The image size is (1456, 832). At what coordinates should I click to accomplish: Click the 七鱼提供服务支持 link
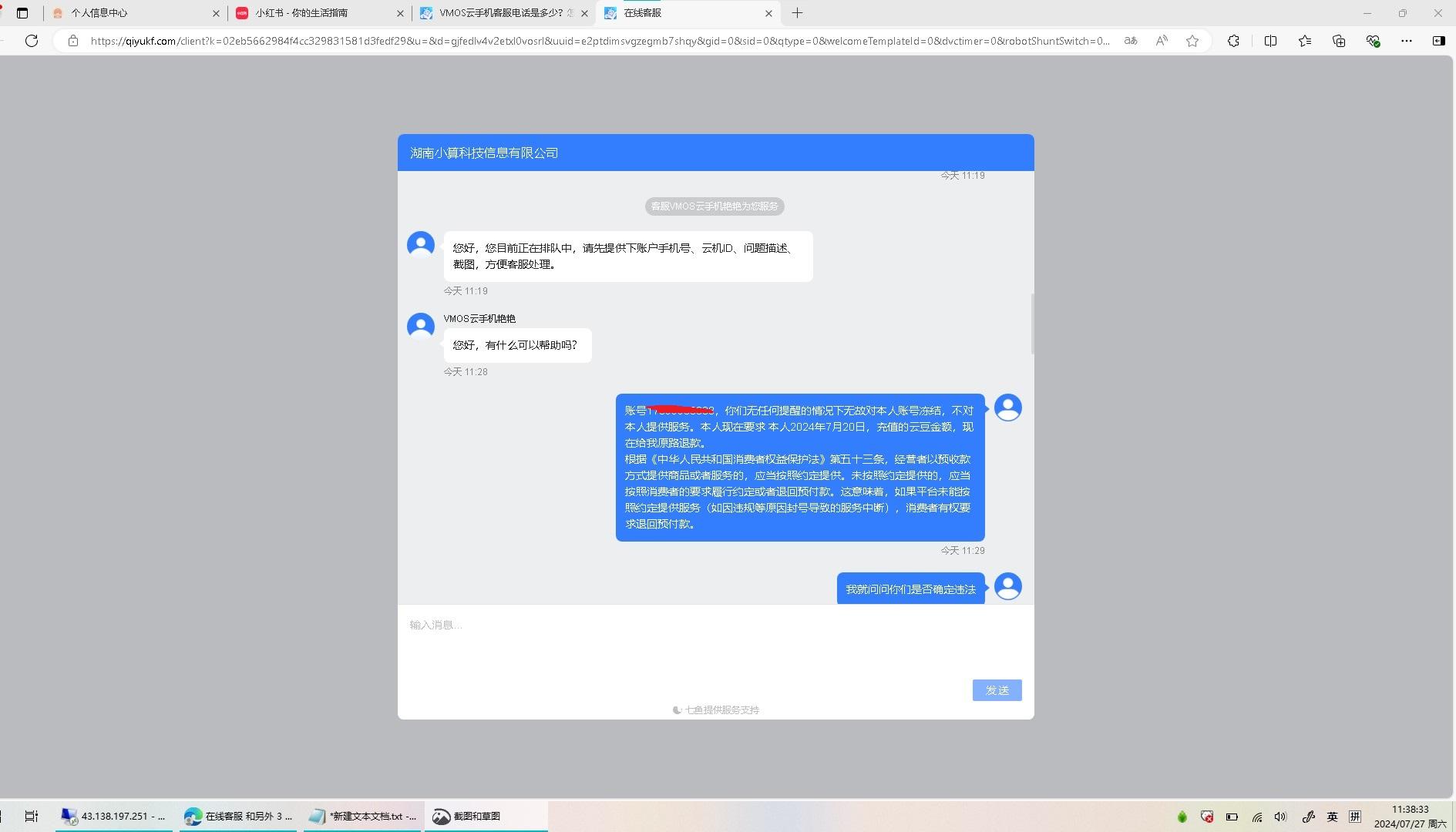point(716,710)
